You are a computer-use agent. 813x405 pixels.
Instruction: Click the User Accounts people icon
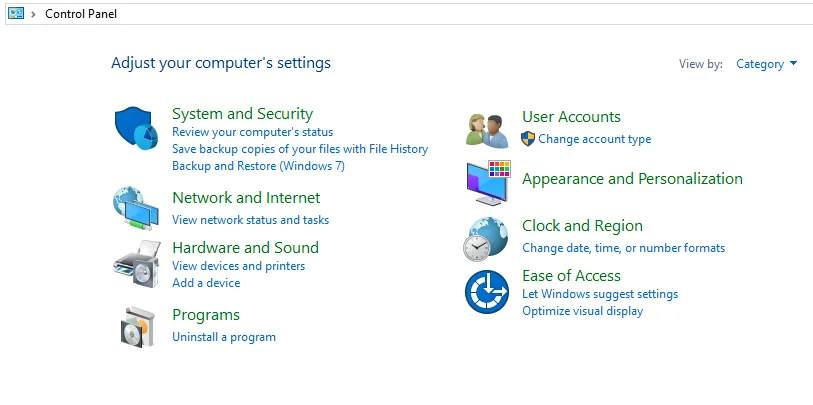(x=487, y=131)
